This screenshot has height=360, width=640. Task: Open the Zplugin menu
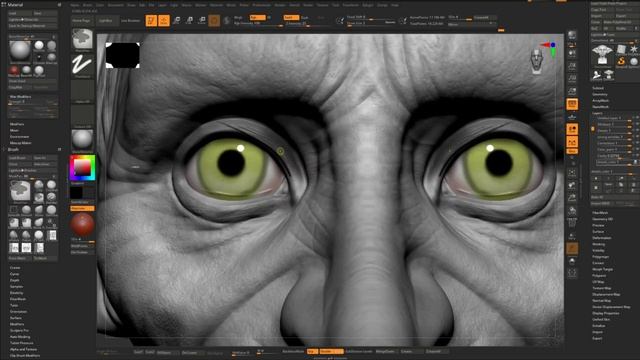click(x=368, y=5)
